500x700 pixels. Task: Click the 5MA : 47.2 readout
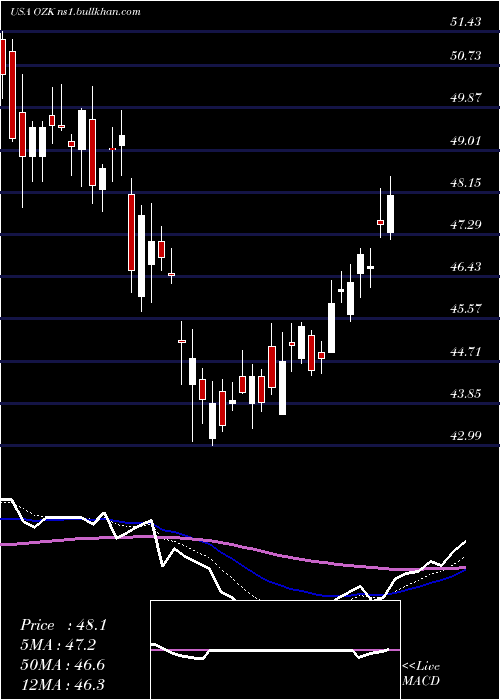pos(58,645)
